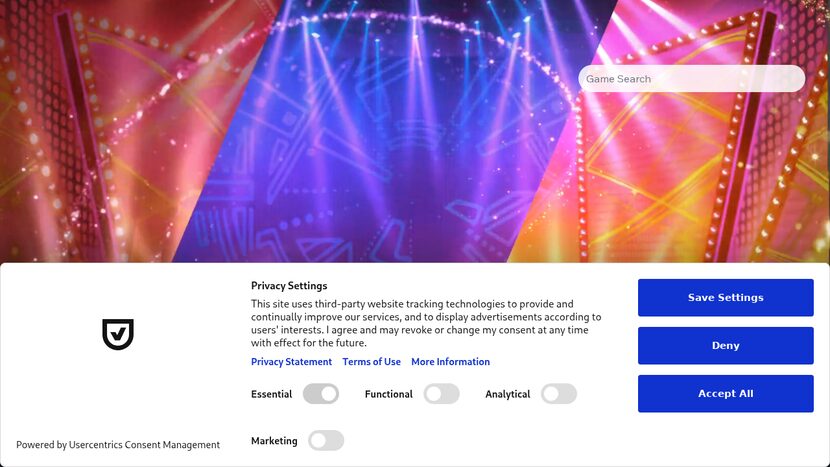The height and width of the screenshot is (467, 830).
Task: Click the Analytical label text
Action: tap(507, 394)
